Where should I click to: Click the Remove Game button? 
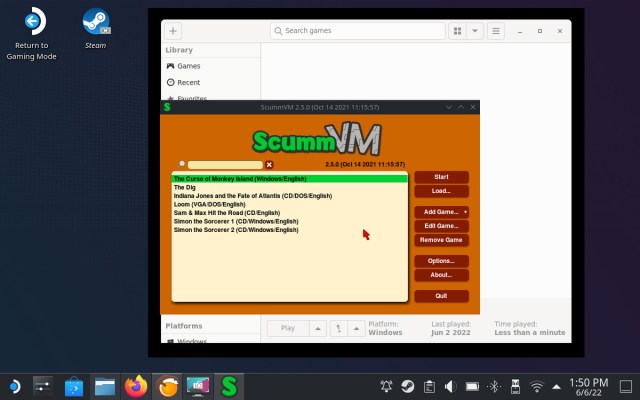pyautogui.click(x=441, y=240)
